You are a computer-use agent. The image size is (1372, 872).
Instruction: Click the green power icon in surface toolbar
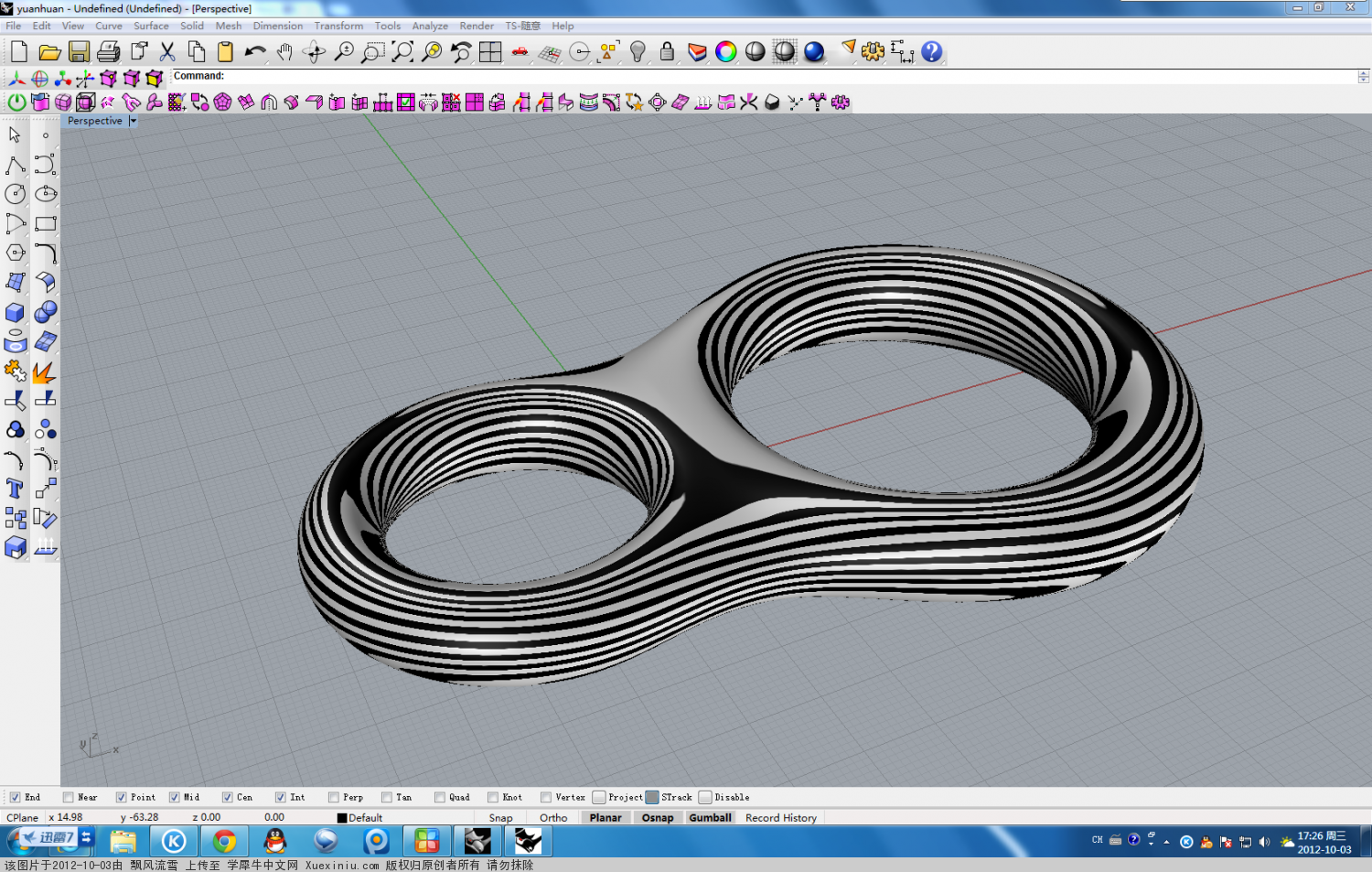click(16, 102)
